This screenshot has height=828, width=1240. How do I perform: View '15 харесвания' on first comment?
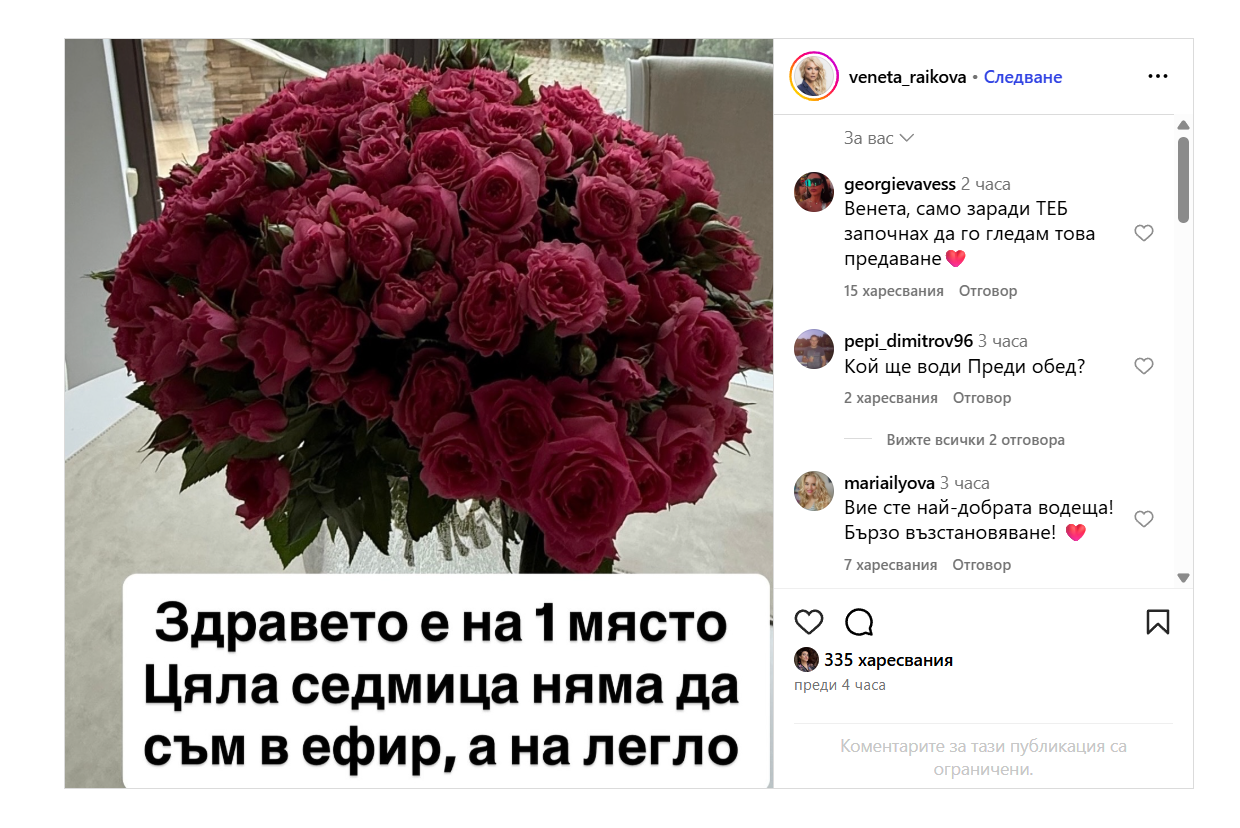pyautogui.click(x=894, y=291)
